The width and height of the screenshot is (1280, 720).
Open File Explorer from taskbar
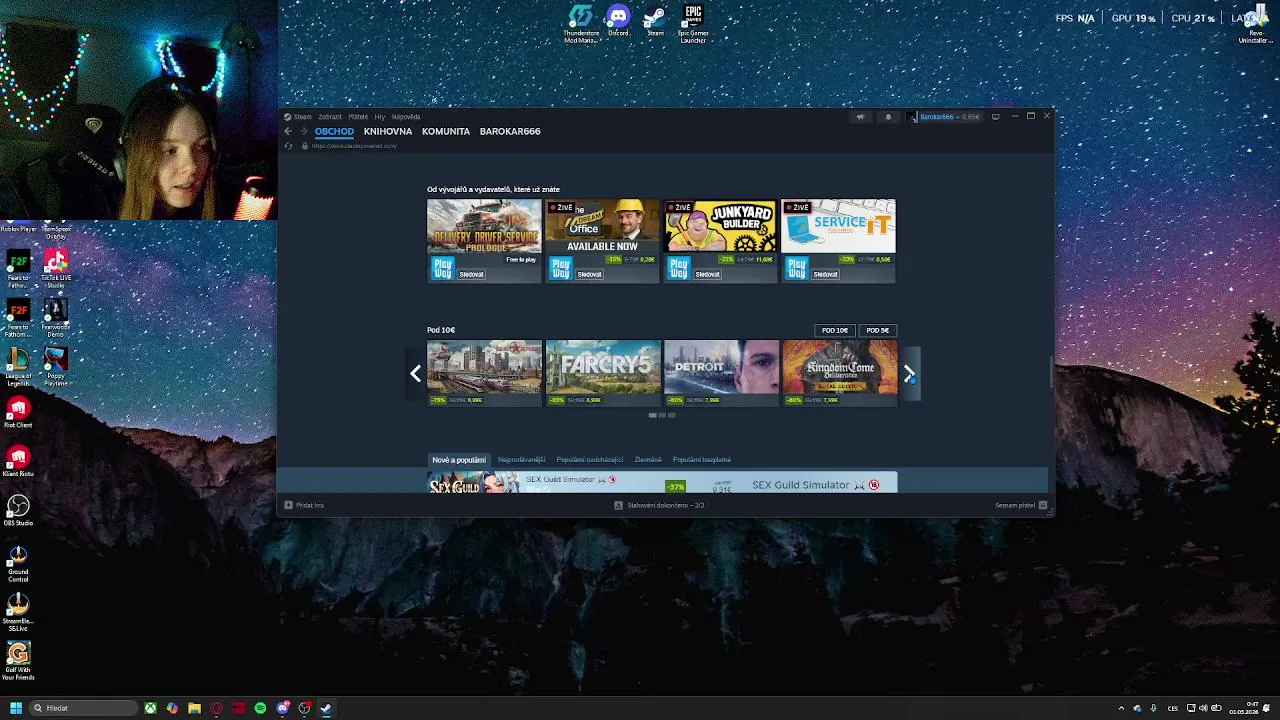(x=194, y=708)
